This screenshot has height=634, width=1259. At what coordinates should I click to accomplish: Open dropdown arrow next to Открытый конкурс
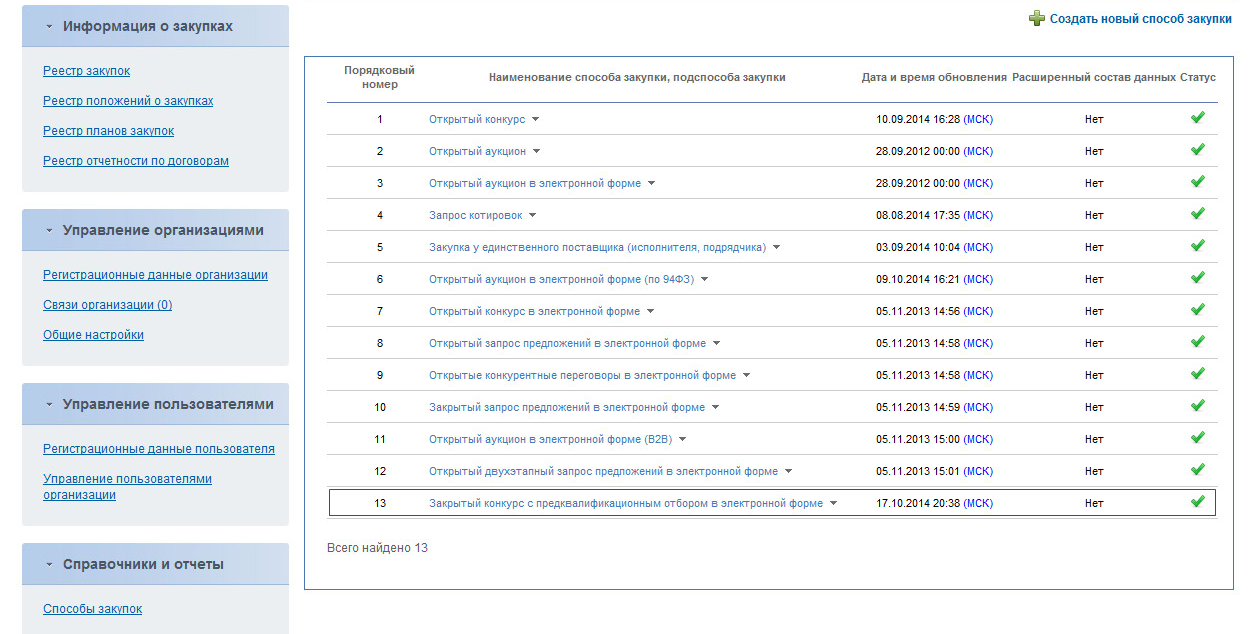tap(535, 119)
